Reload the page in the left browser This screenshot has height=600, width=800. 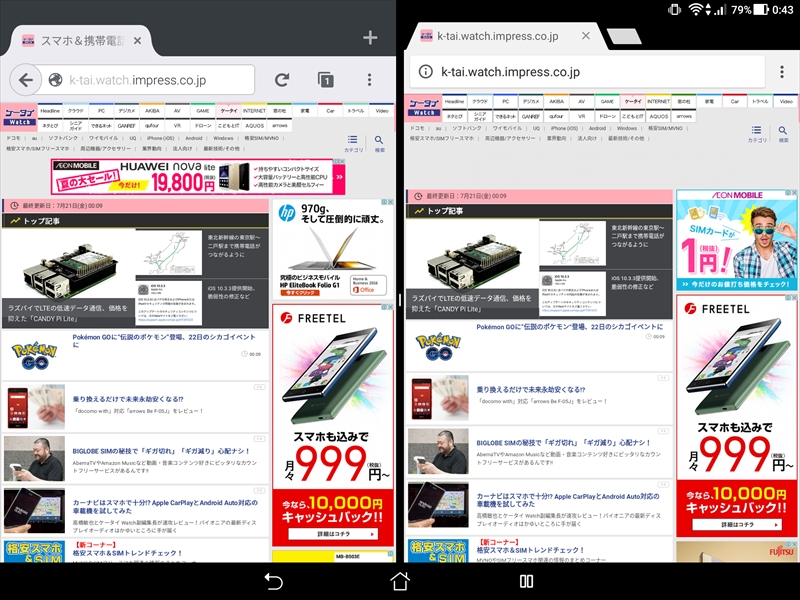pyautogui.click(x=282, y=80)
